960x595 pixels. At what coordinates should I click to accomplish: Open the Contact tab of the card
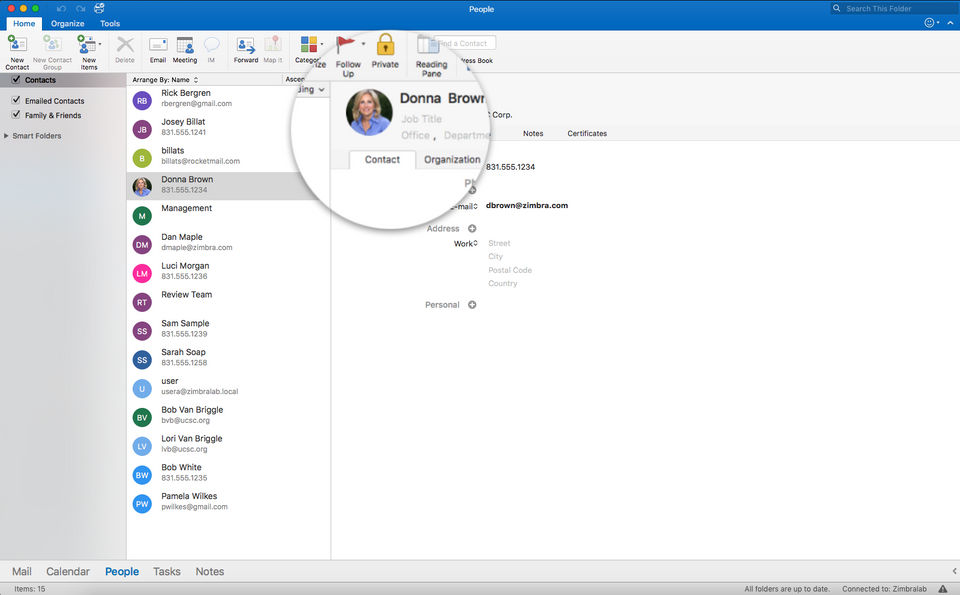(382, 160)
